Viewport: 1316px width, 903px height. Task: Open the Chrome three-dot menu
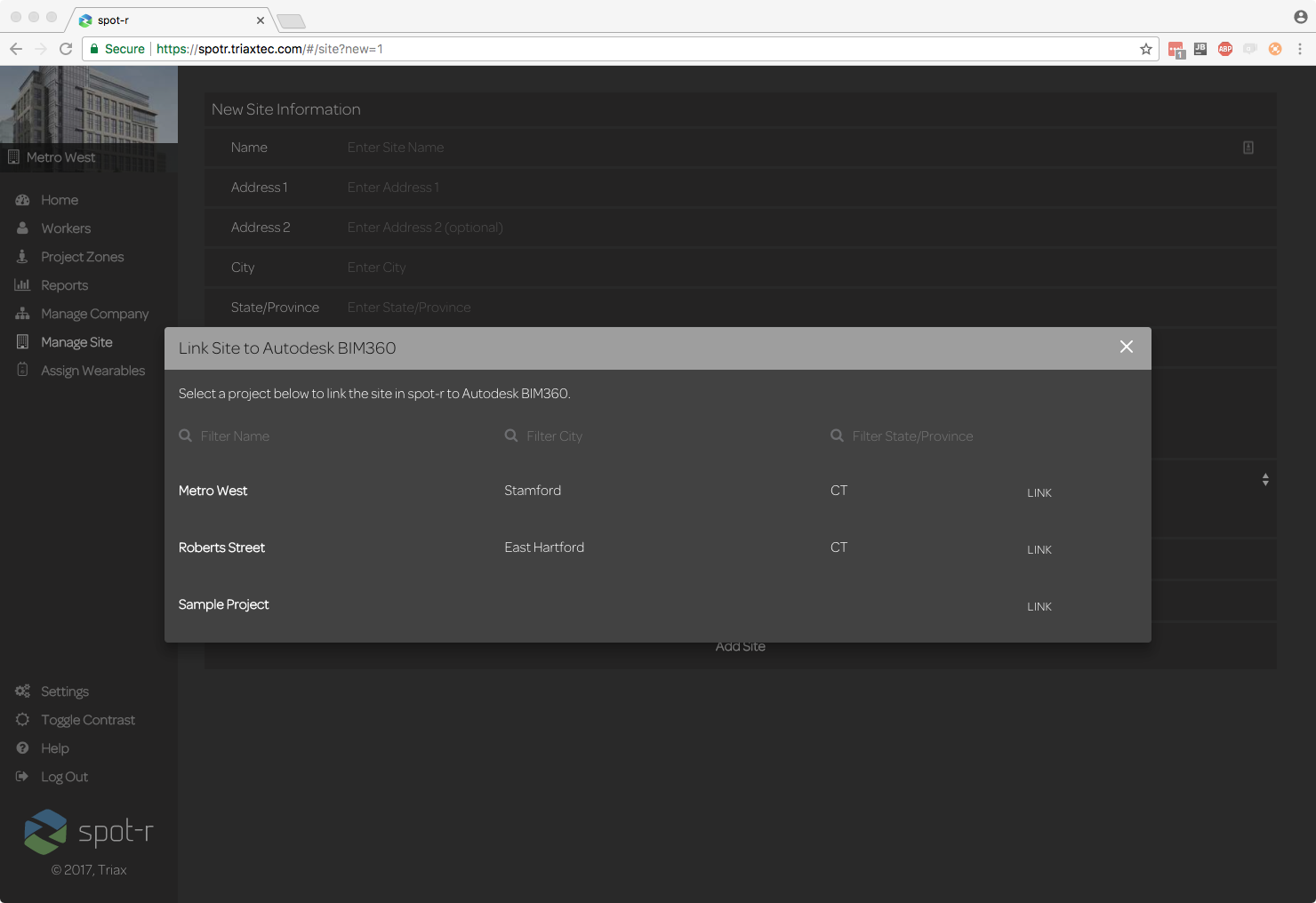[1300, 49]
